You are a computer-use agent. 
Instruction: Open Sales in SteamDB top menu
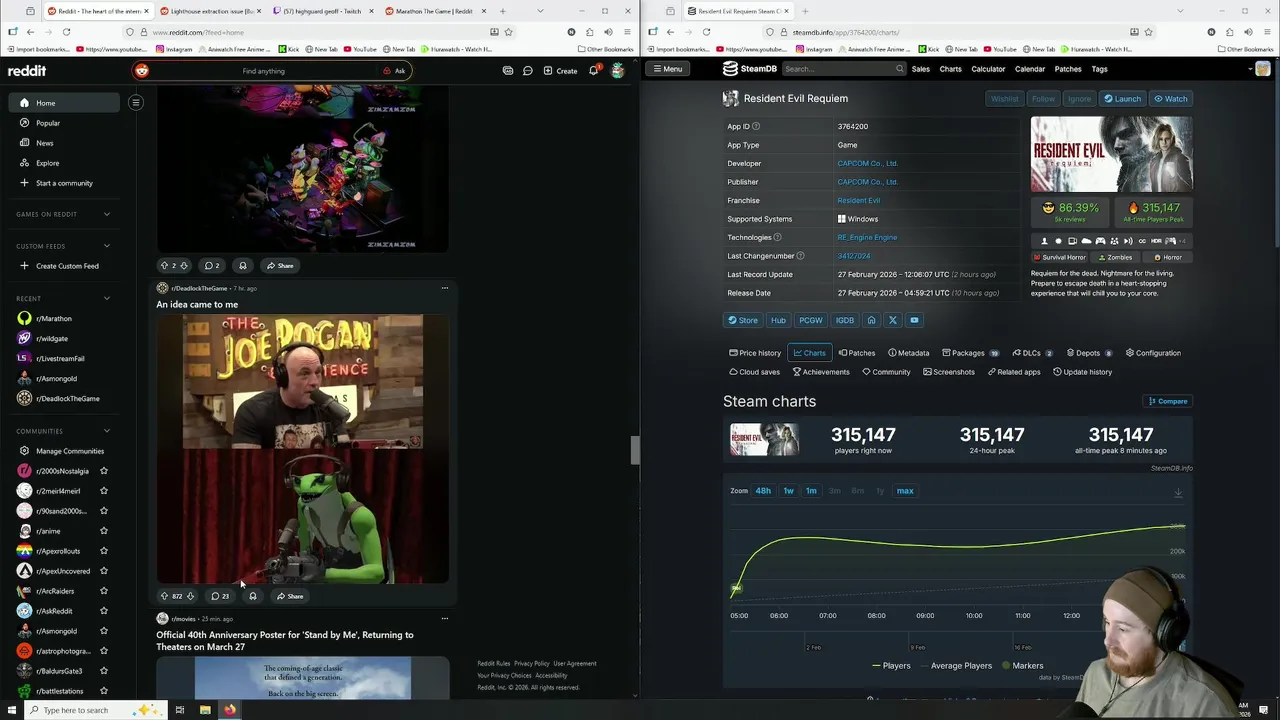[920, 69]
